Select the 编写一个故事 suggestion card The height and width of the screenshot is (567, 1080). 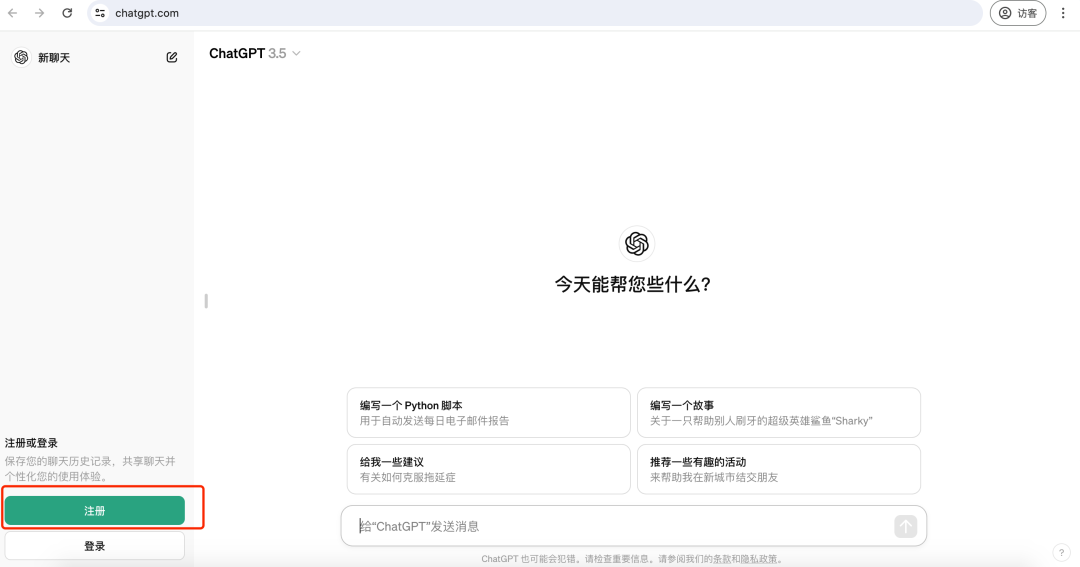coord(778,413)
